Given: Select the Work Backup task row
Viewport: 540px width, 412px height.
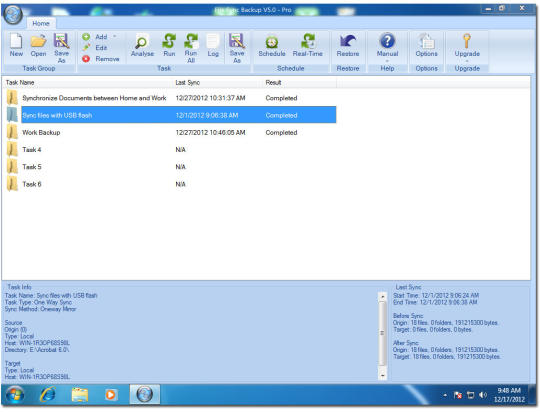Looking at the screenshot, I should pos(170,132).
